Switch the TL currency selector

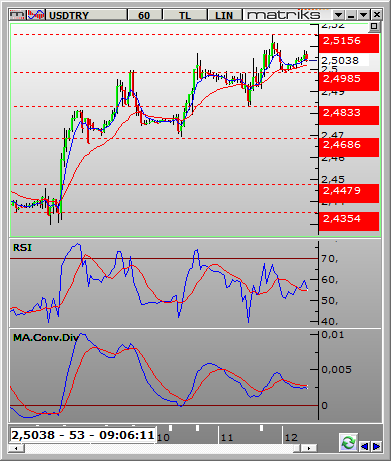pyautogui.click(x=184, y=15)
